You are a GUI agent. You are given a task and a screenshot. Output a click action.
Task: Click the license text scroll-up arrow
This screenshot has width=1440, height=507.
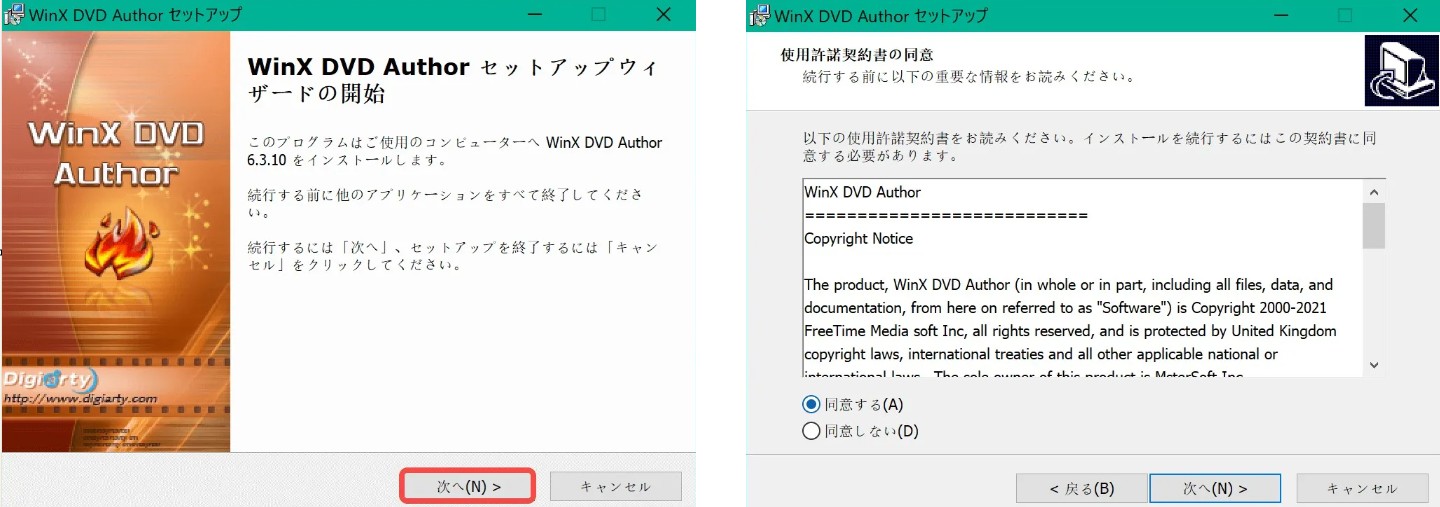click(x=1373, y=192)
